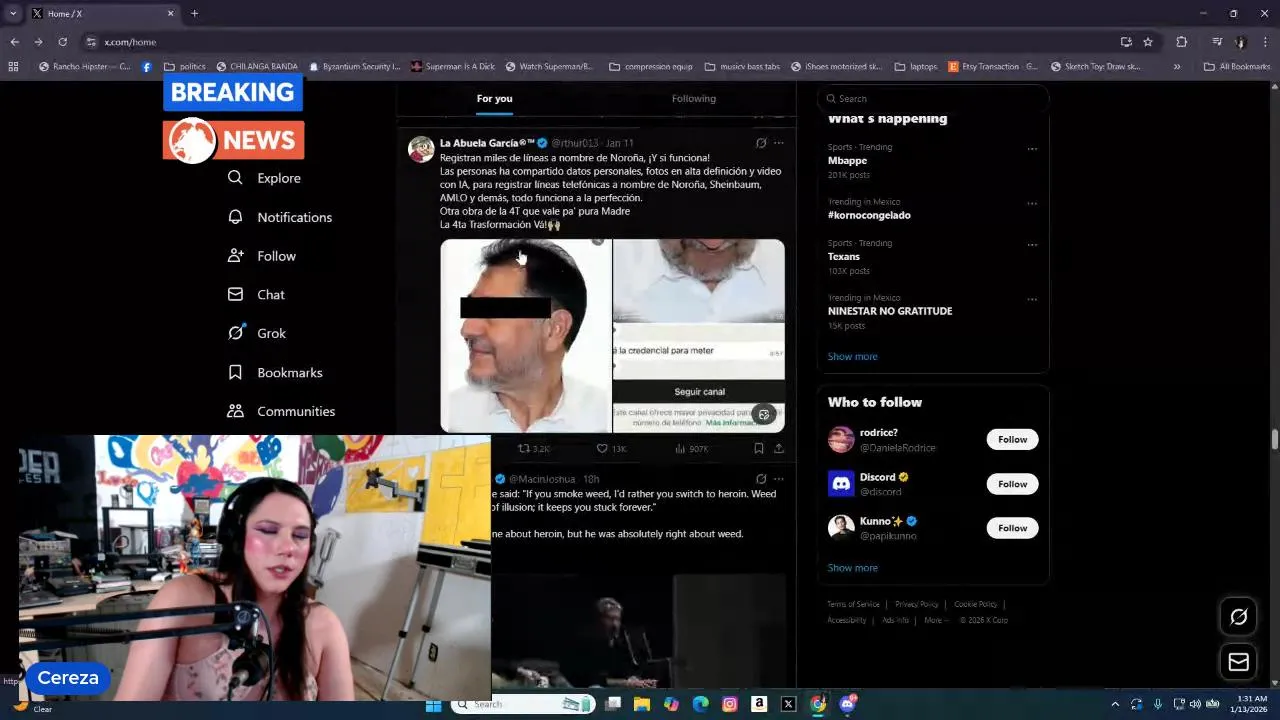
Task: Repost the La Abuela García post
Action: pyautogui.click(x=534, y=449)
